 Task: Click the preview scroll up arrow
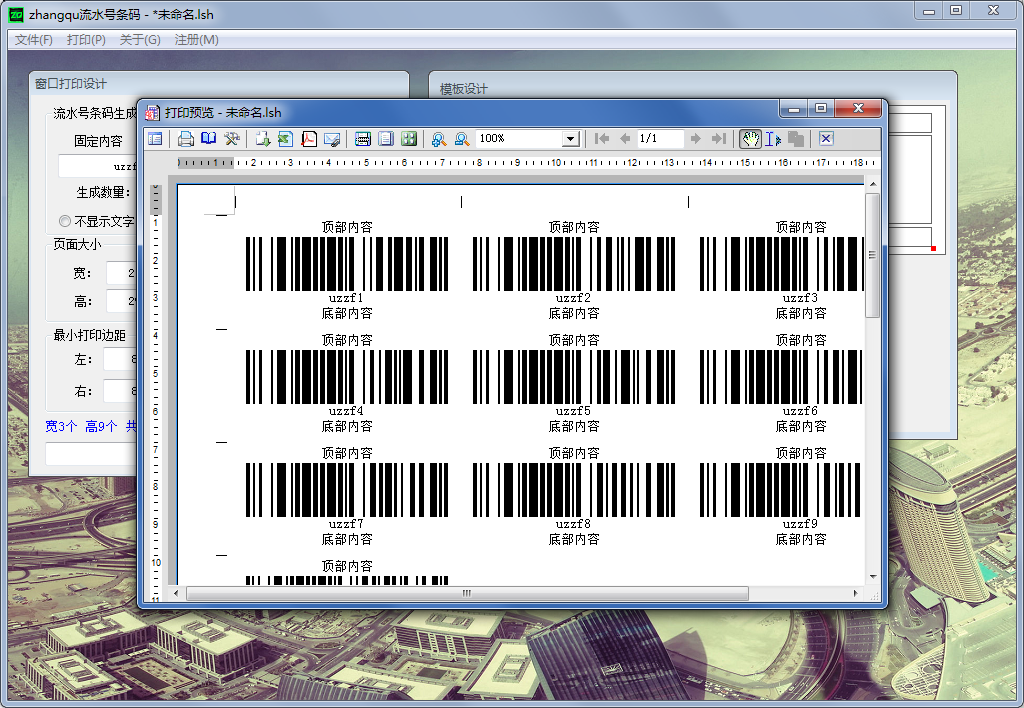pyautogui.click(x=872, y=185)
